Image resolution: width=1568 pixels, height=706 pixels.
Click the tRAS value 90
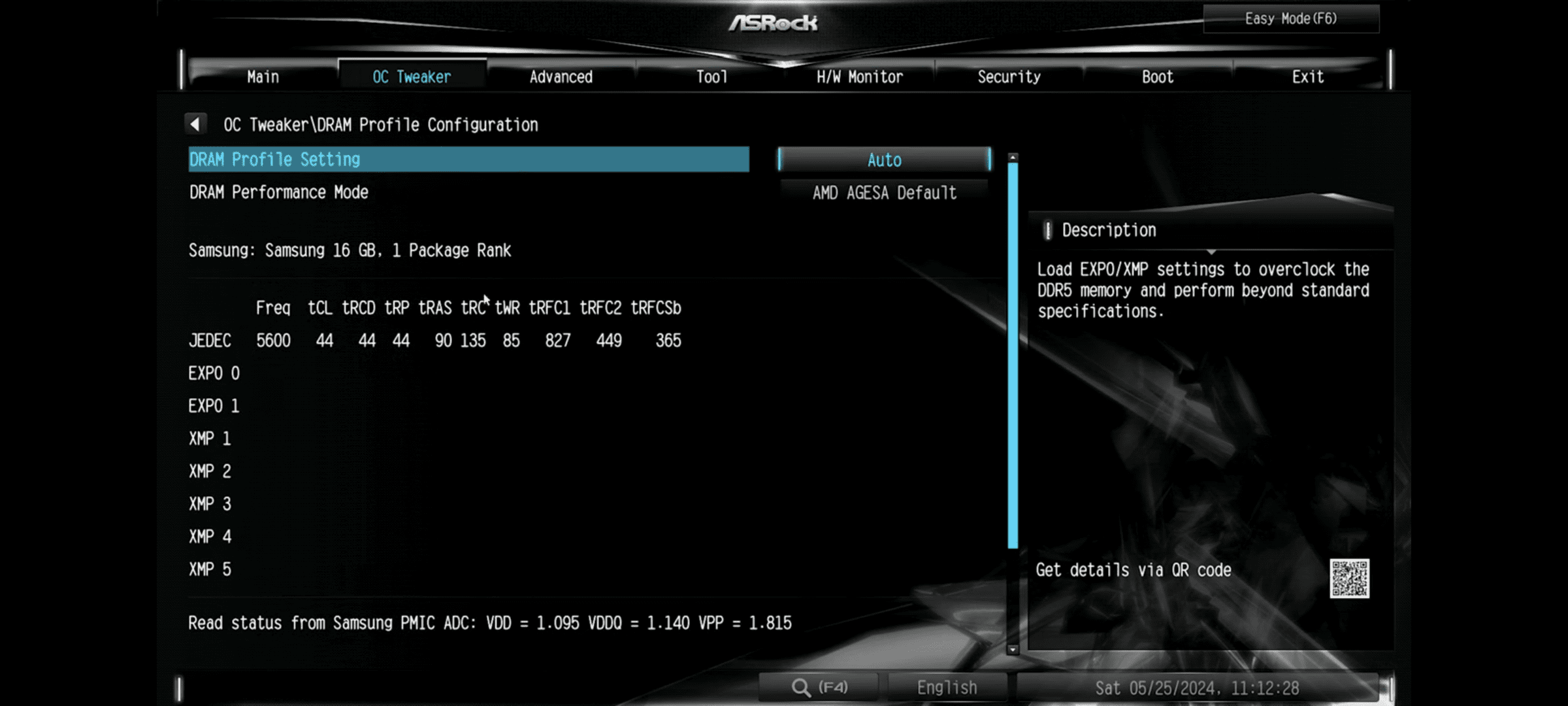coord(444,341)
